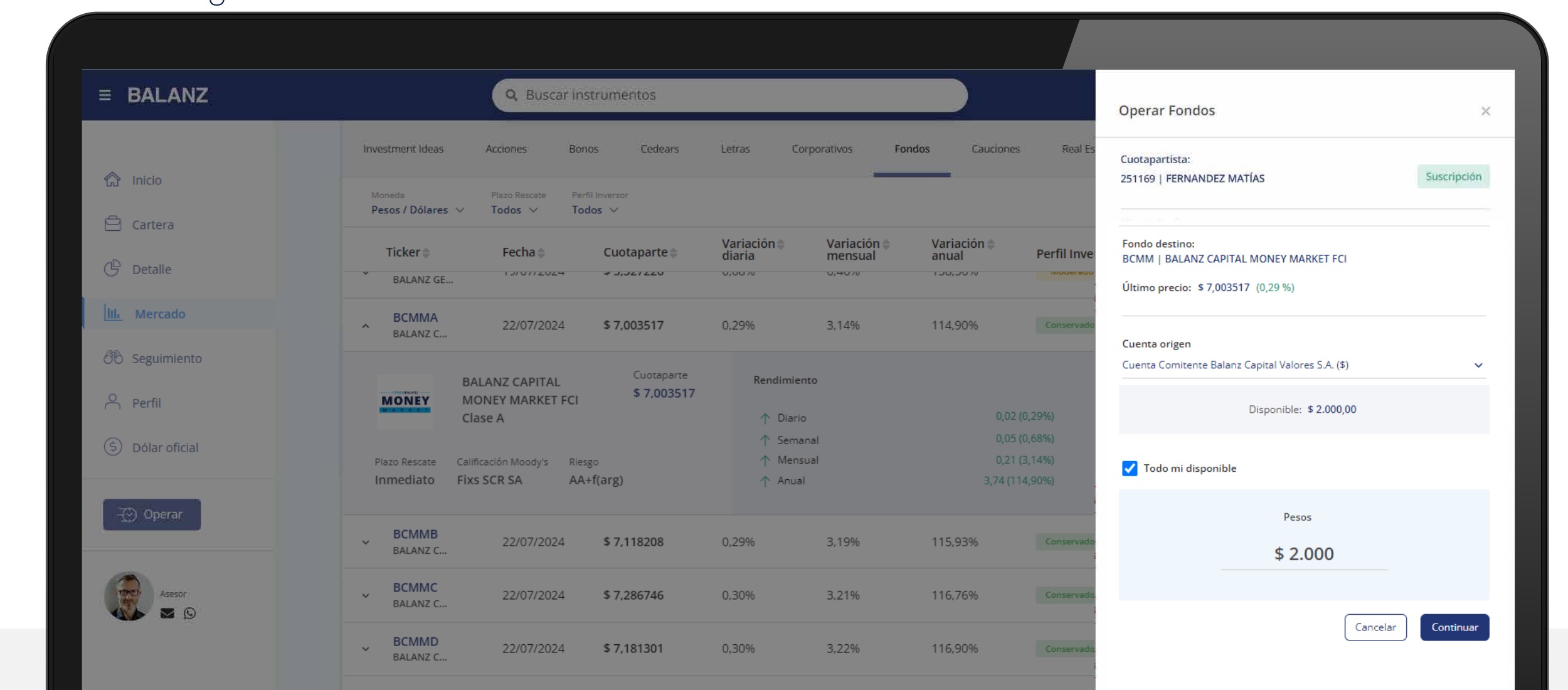This screenshot has height=690, width=1568.
Task: Open the Moneda Pesos / Dólares dropdown
Action: coord(418,210)
